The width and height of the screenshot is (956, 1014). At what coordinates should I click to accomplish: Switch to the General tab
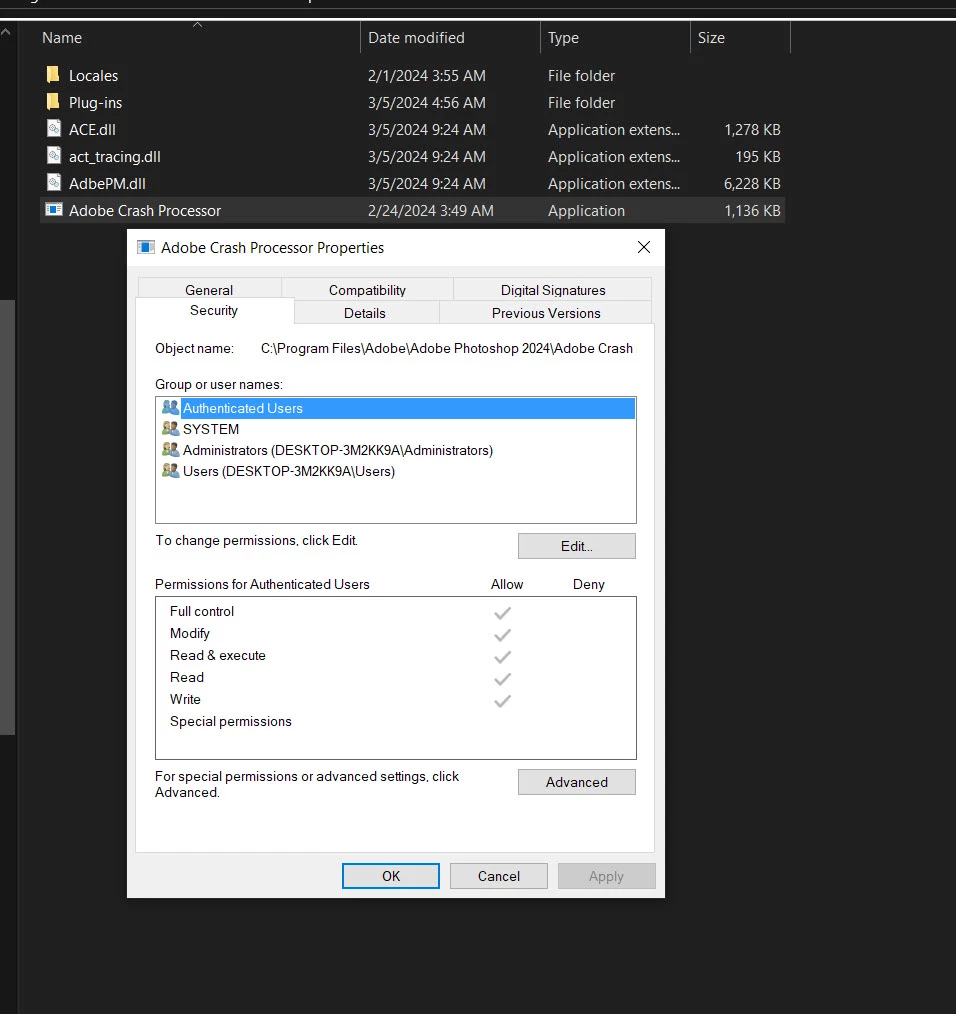point(209,290)
